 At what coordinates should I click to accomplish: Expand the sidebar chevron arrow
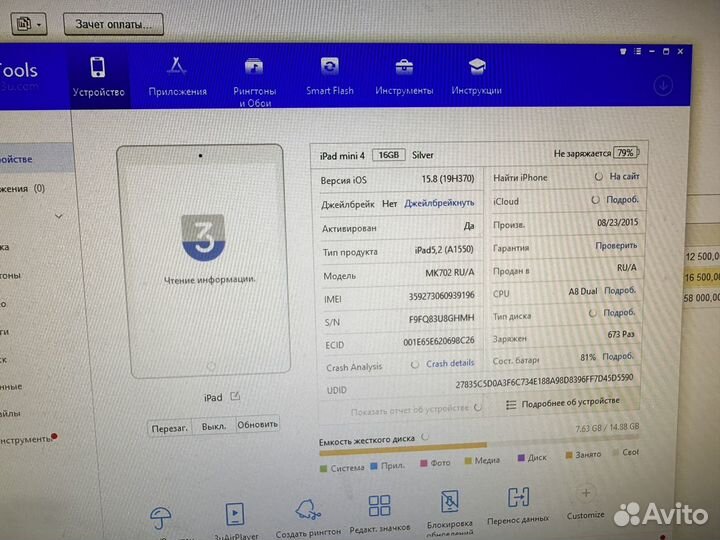click(x=59, y=216)
